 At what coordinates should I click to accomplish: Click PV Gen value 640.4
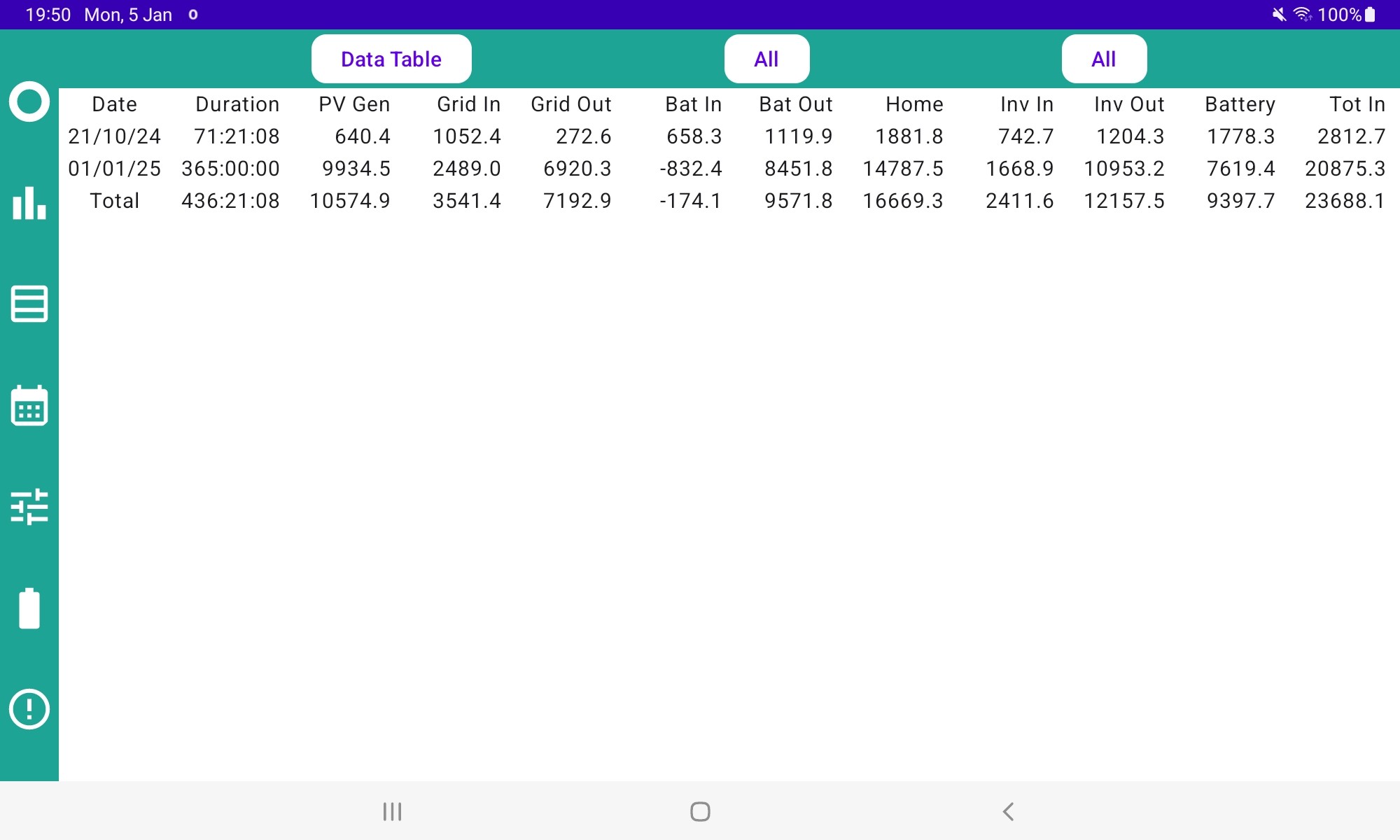363,136
